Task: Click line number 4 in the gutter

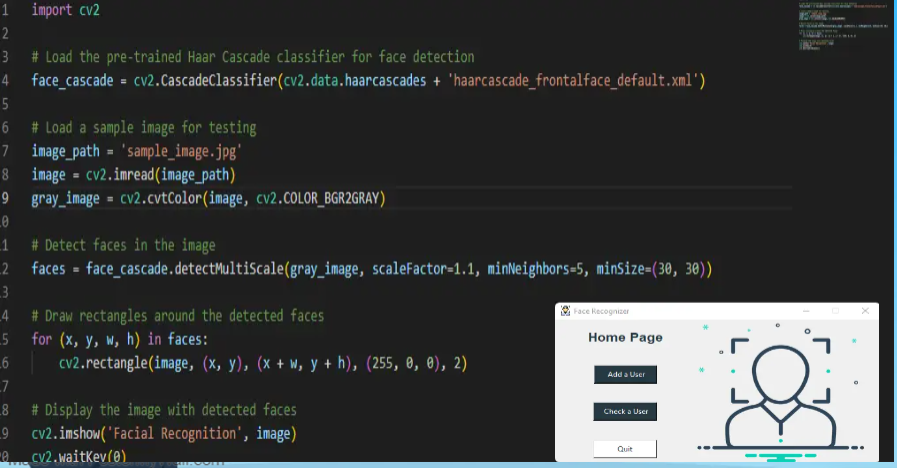Action: [x=5, y=81]
